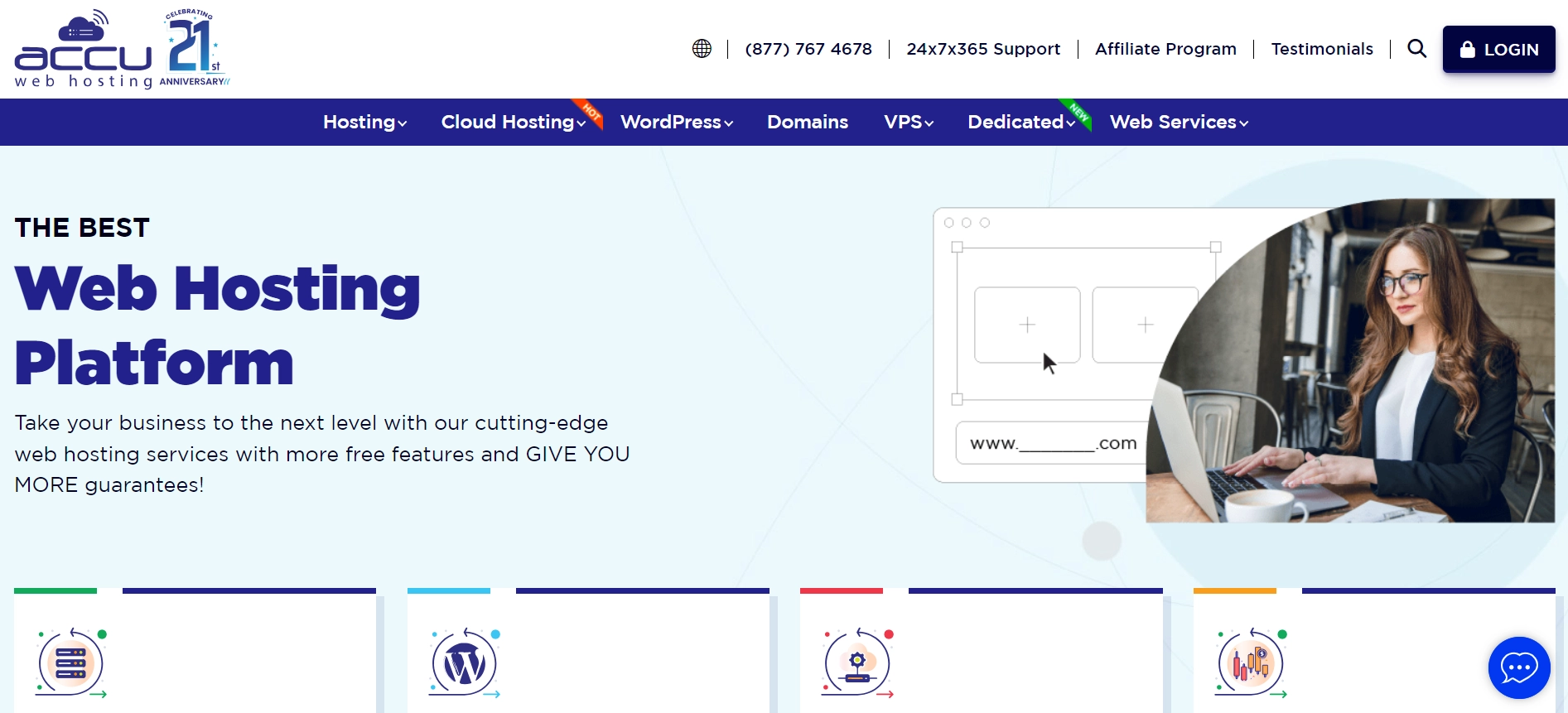Call the (877) 767 4678 number link
Screen dimensions: 1568x713
pos(808,49)
